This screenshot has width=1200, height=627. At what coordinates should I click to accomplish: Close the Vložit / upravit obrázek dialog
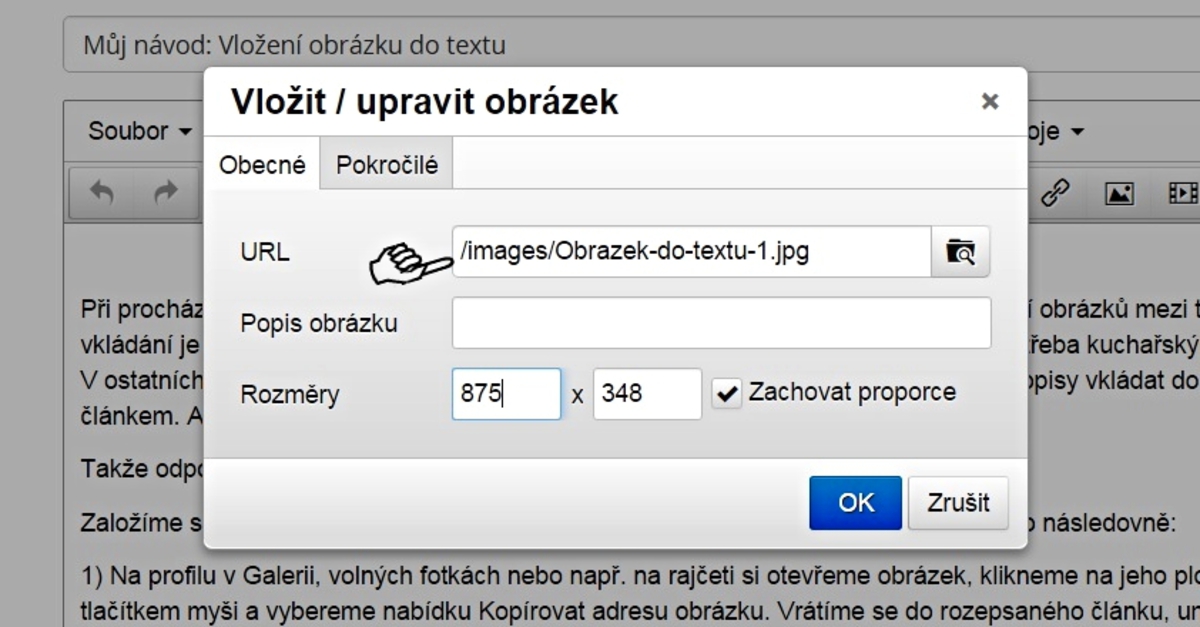pyautogui.click(x=989, y=101)
